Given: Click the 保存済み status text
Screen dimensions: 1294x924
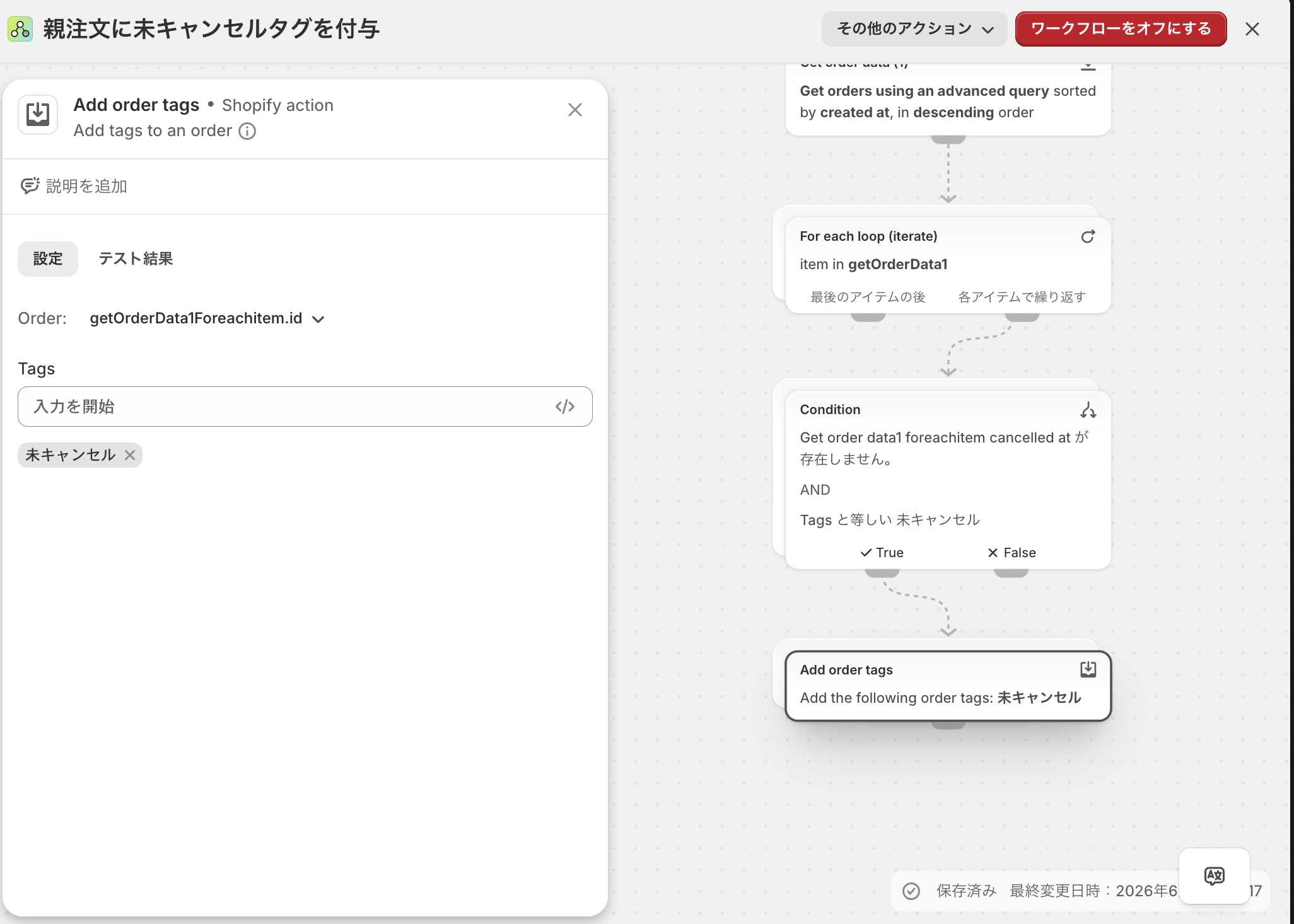Looking at the screenshot, I should click(x=966, y=891).
